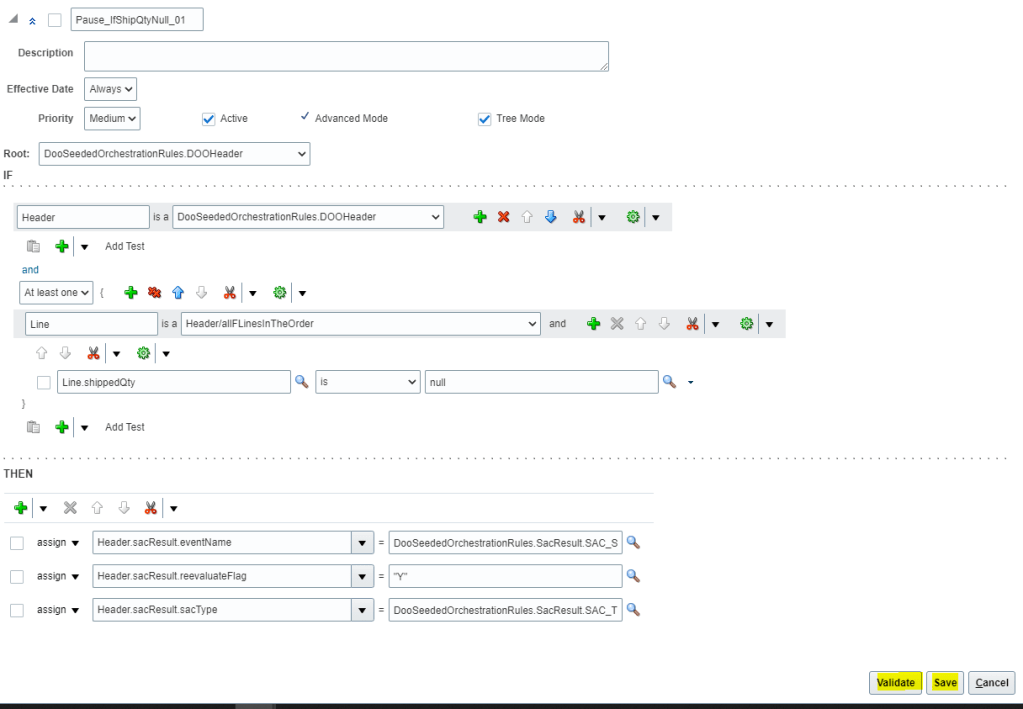Click green gear icon in Header row
The width and height of the screenshot is (1023, 709).
pyautogui.click(x=633, y=216)
